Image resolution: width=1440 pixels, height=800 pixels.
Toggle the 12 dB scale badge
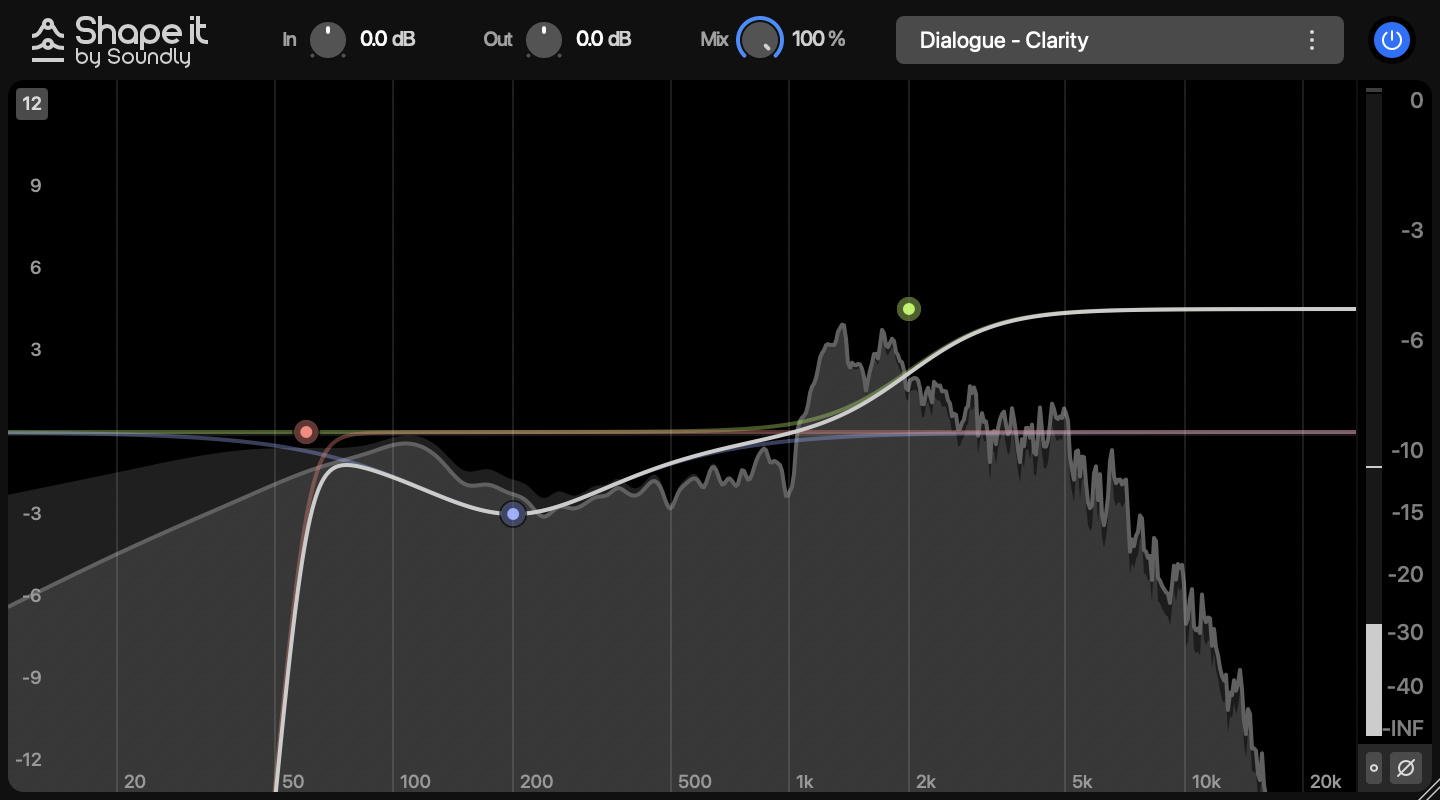pos(32,103)
